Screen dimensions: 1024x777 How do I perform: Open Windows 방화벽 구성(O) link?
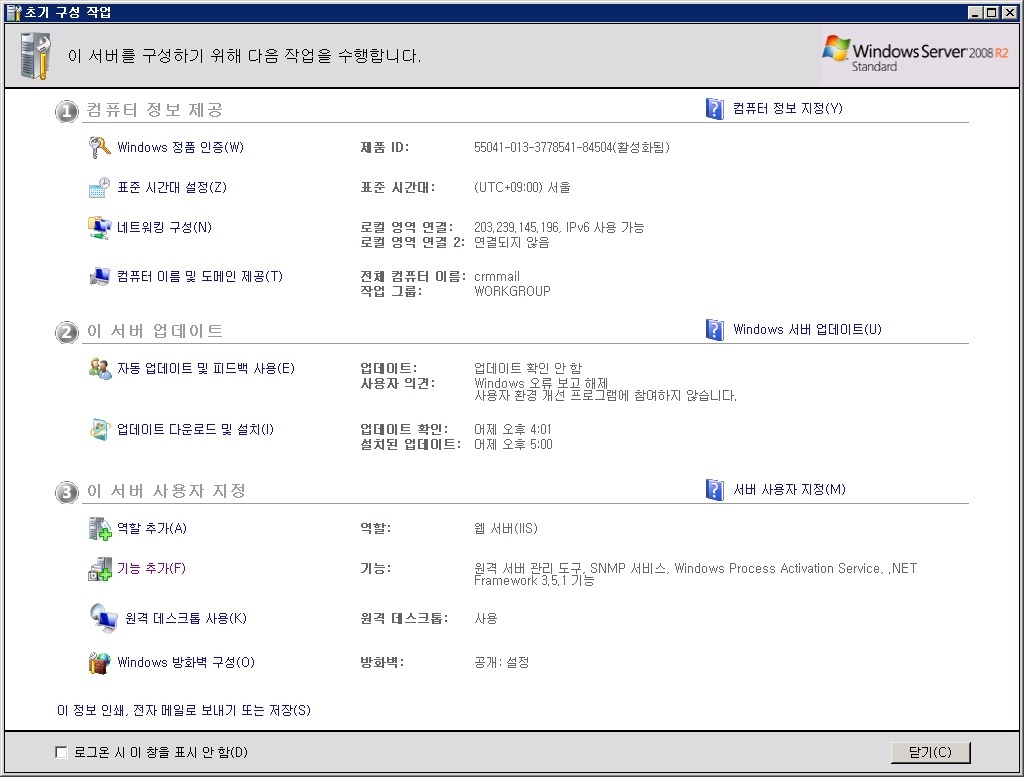click(186, 663)
